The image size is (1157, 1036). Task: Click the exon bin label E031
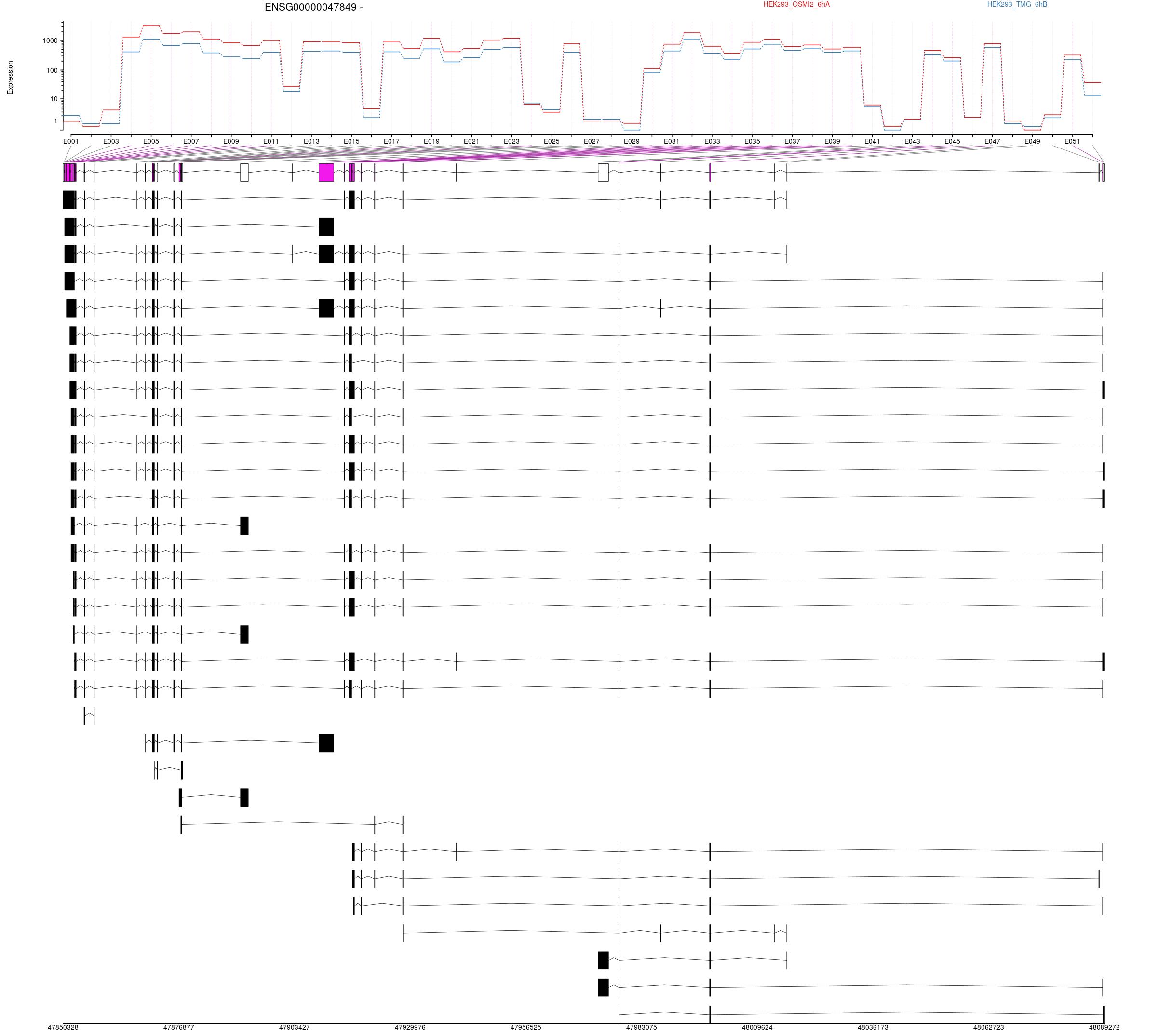[x=672, y=141]
